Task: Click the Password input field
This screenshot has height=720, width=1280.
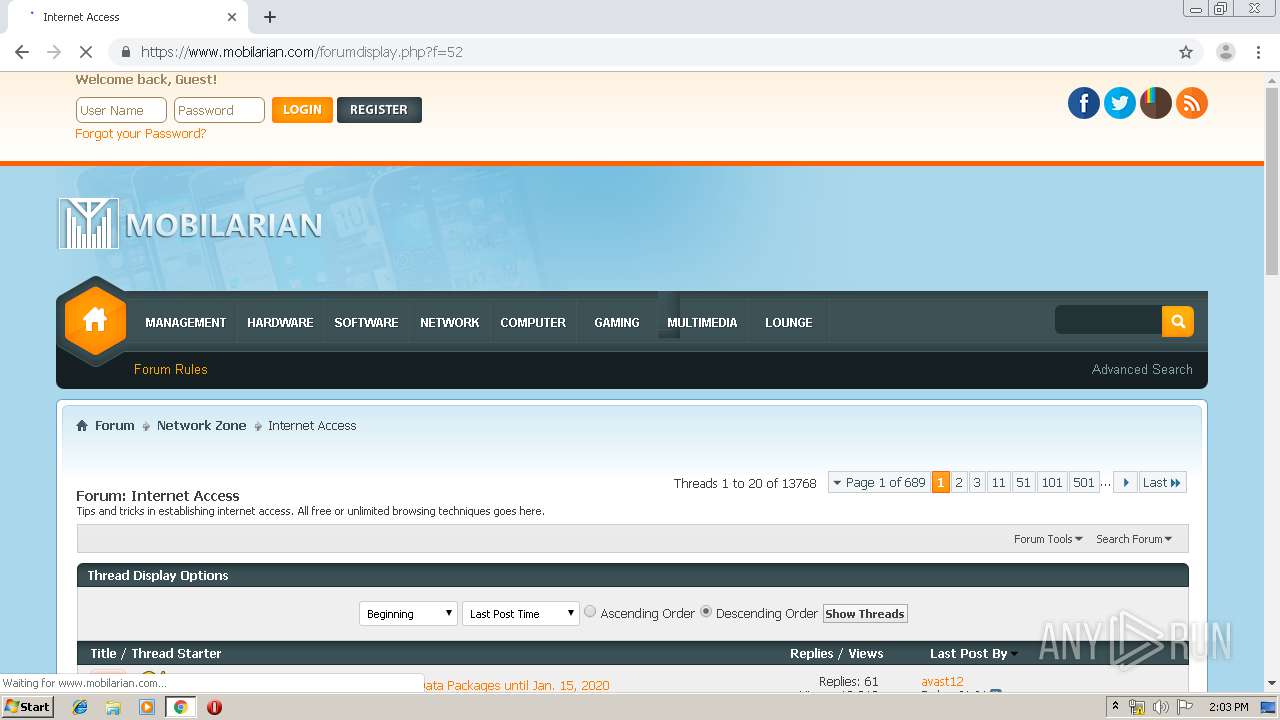Action: click(x=219, y=110)
